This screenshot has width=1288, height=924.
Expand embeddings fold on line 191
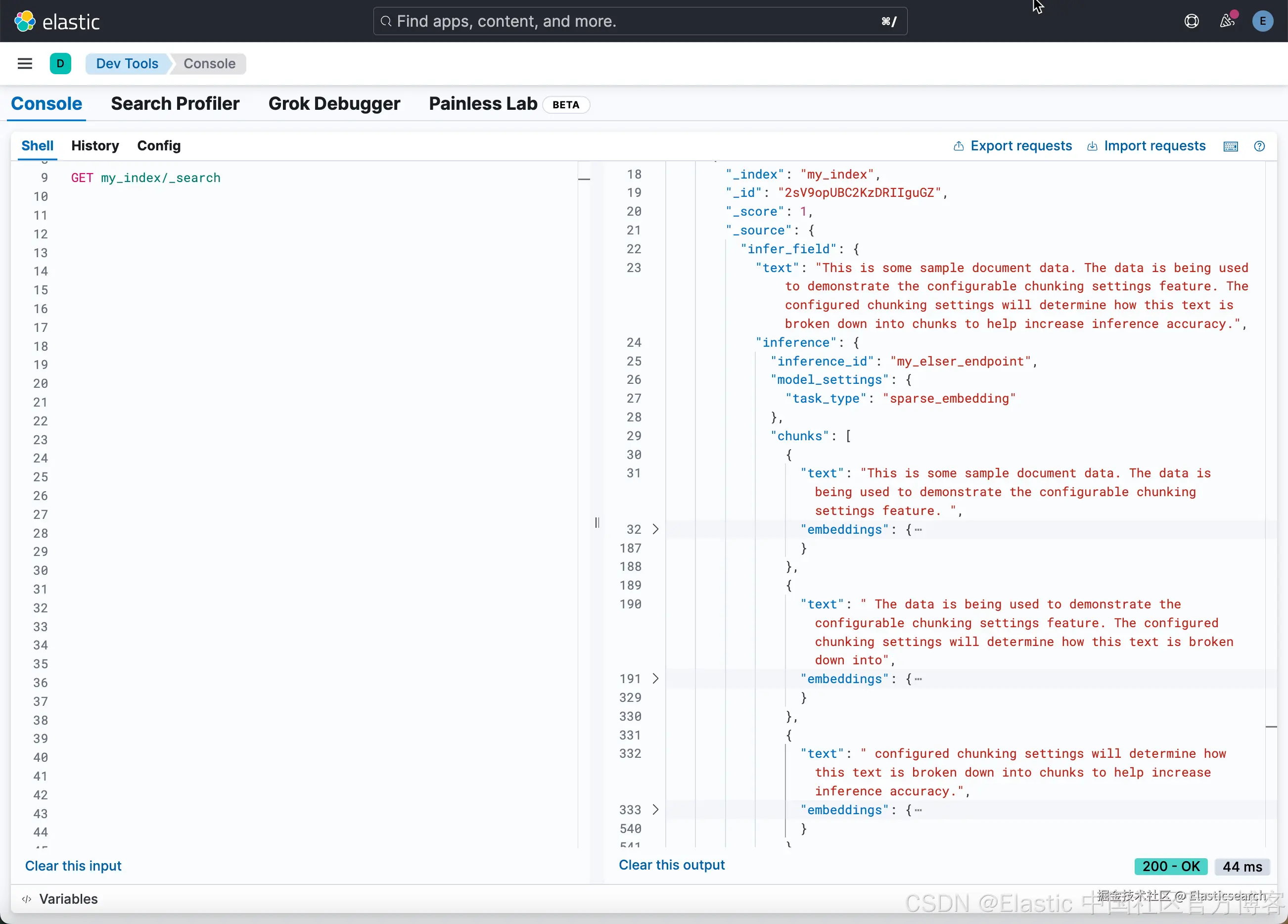[x=655, y=679]
